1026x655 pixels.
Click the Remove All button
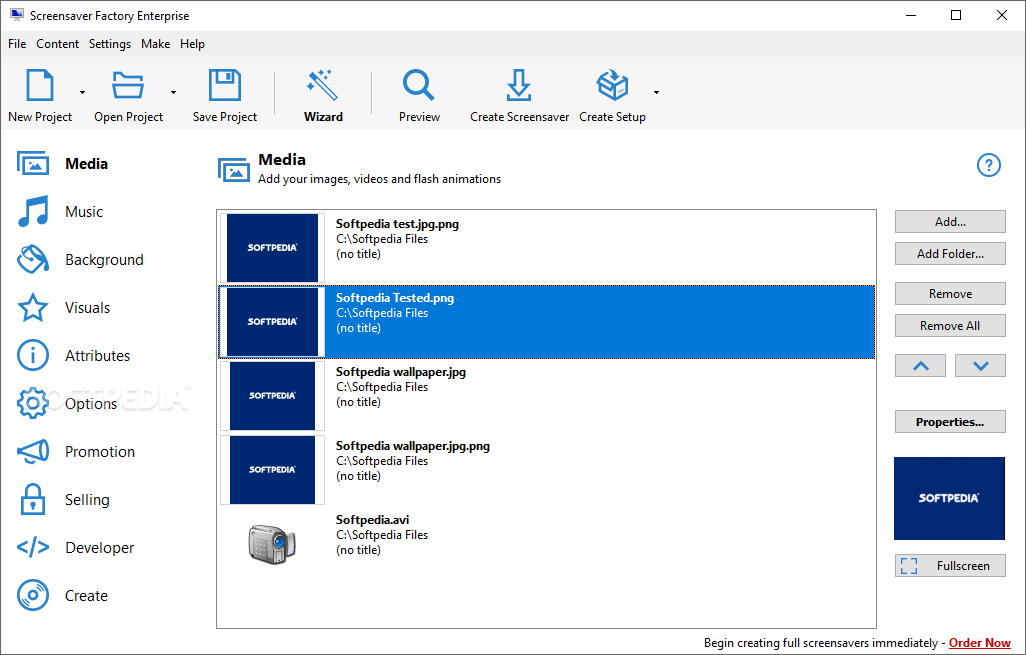[x=950, y=326]
